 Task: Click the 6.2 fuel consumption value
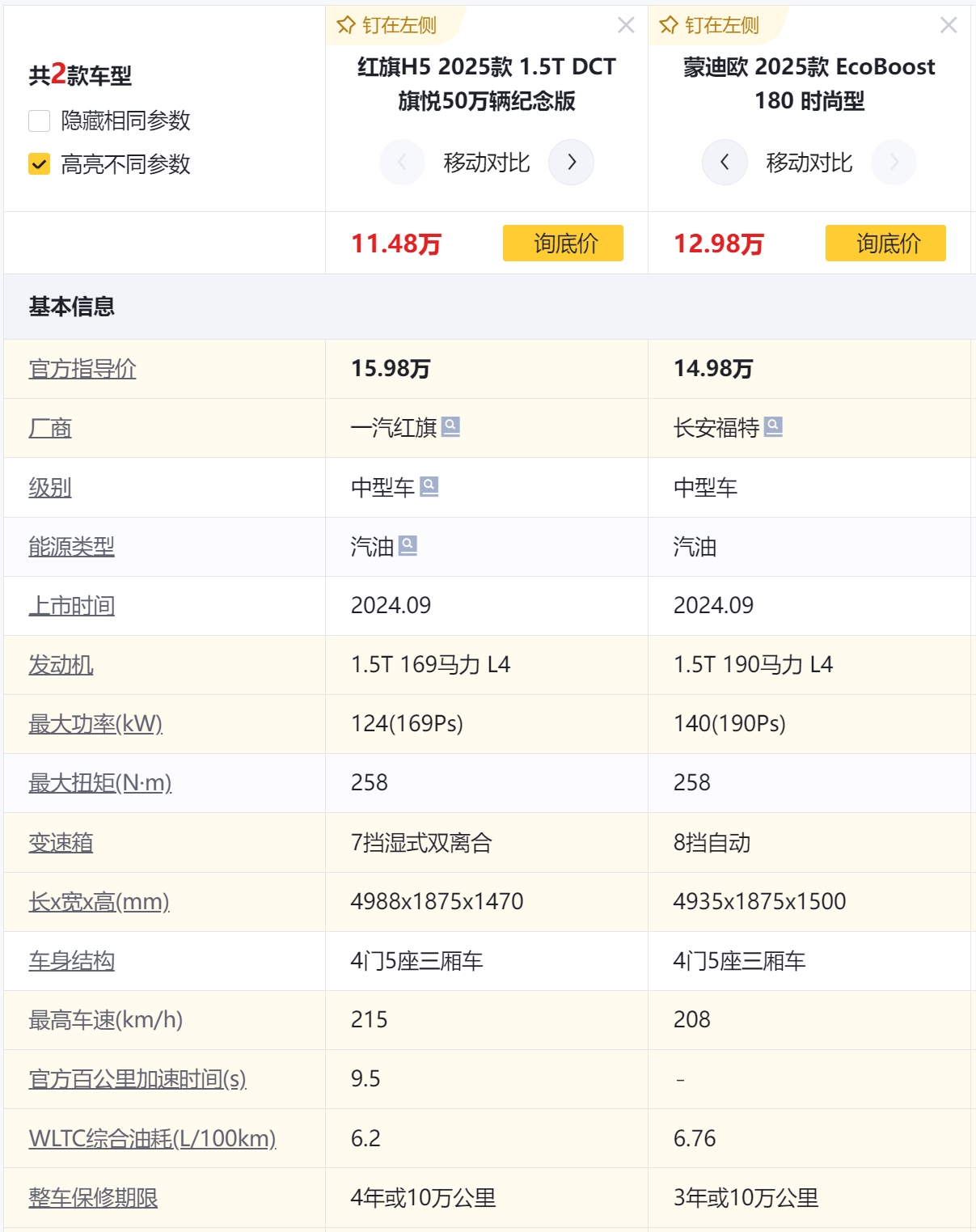point(365,1139)
